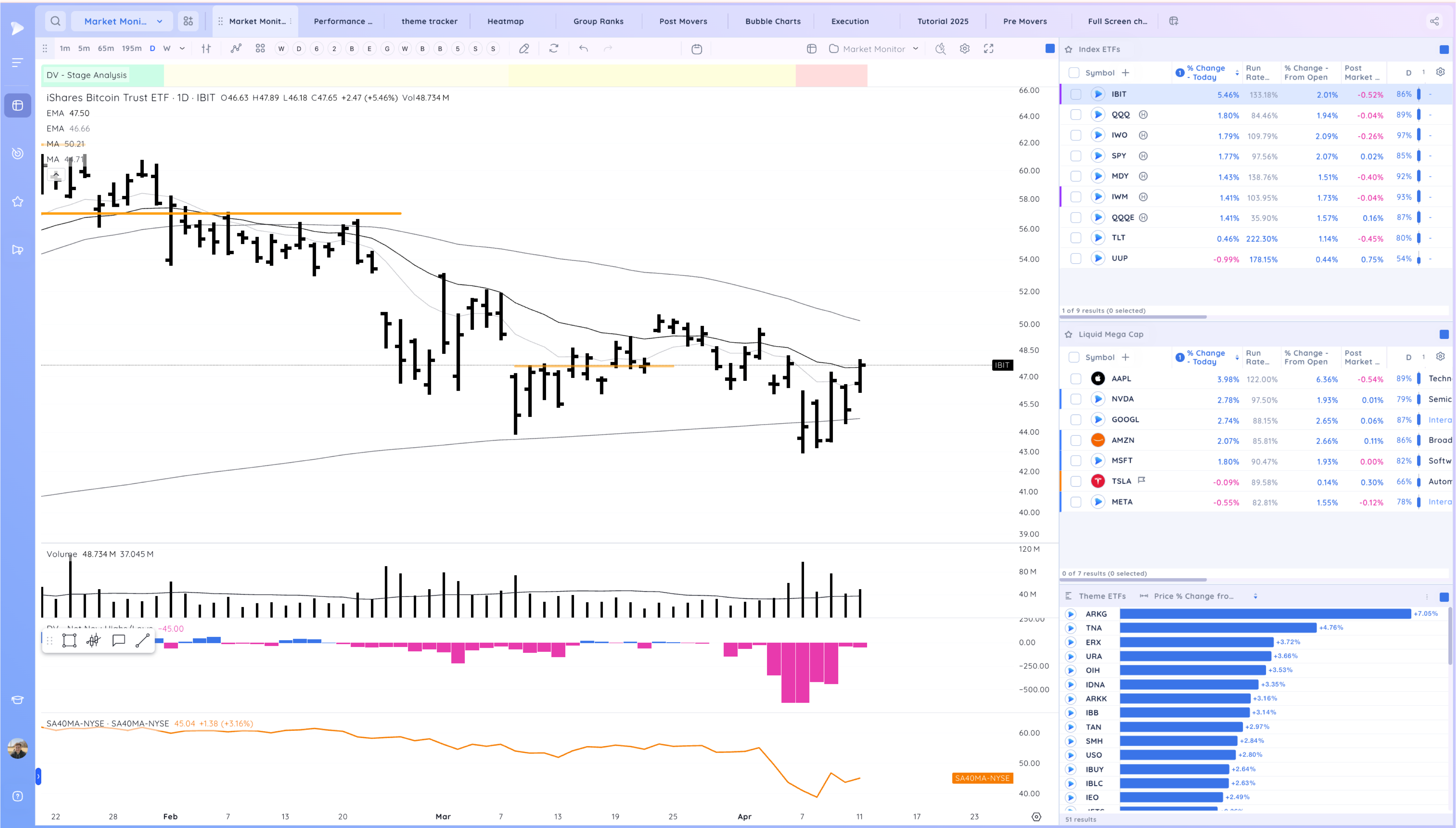Click the refresh chart icon
Screen dimensions: 1456x828
tap(554, 48)
